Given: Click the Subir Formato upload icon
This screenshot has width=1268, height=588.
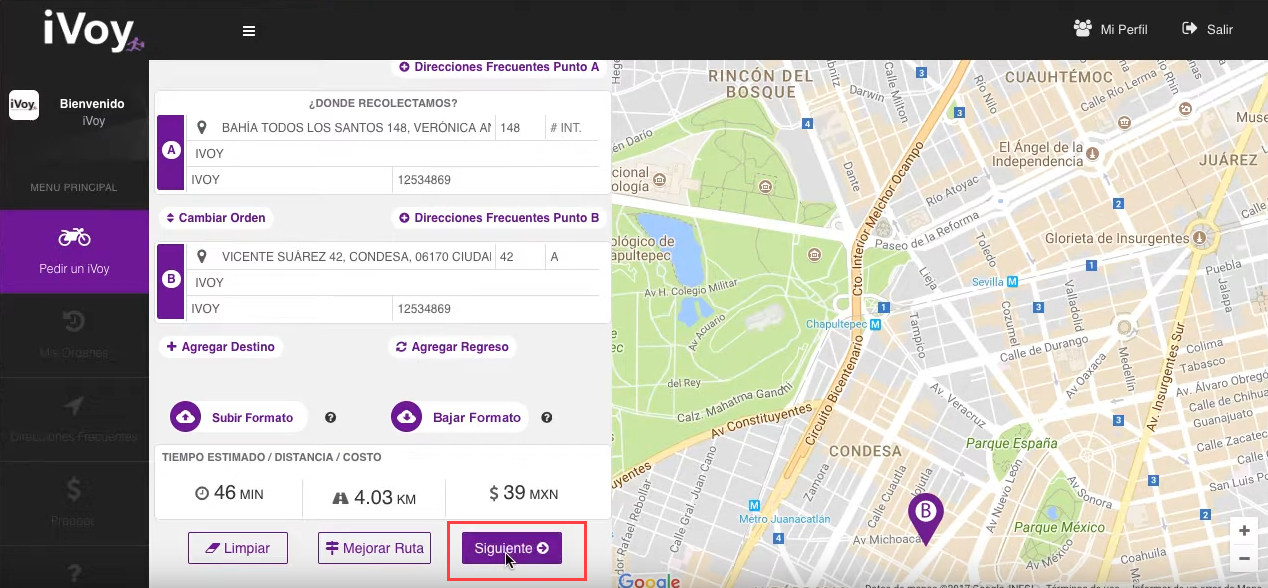Looking at the screenshot, I should coord(185,417).
